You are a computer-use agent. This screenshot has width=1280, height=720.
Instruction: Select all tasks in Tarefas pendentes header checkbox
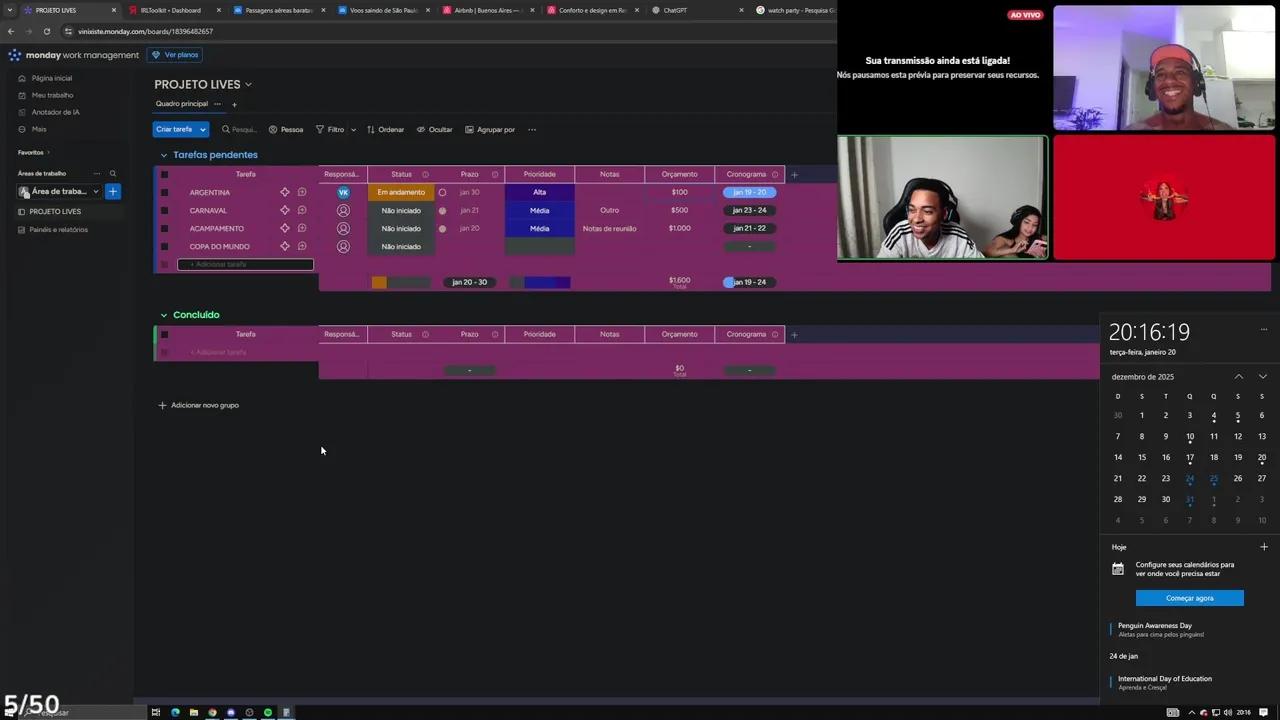tap(165, 174)
